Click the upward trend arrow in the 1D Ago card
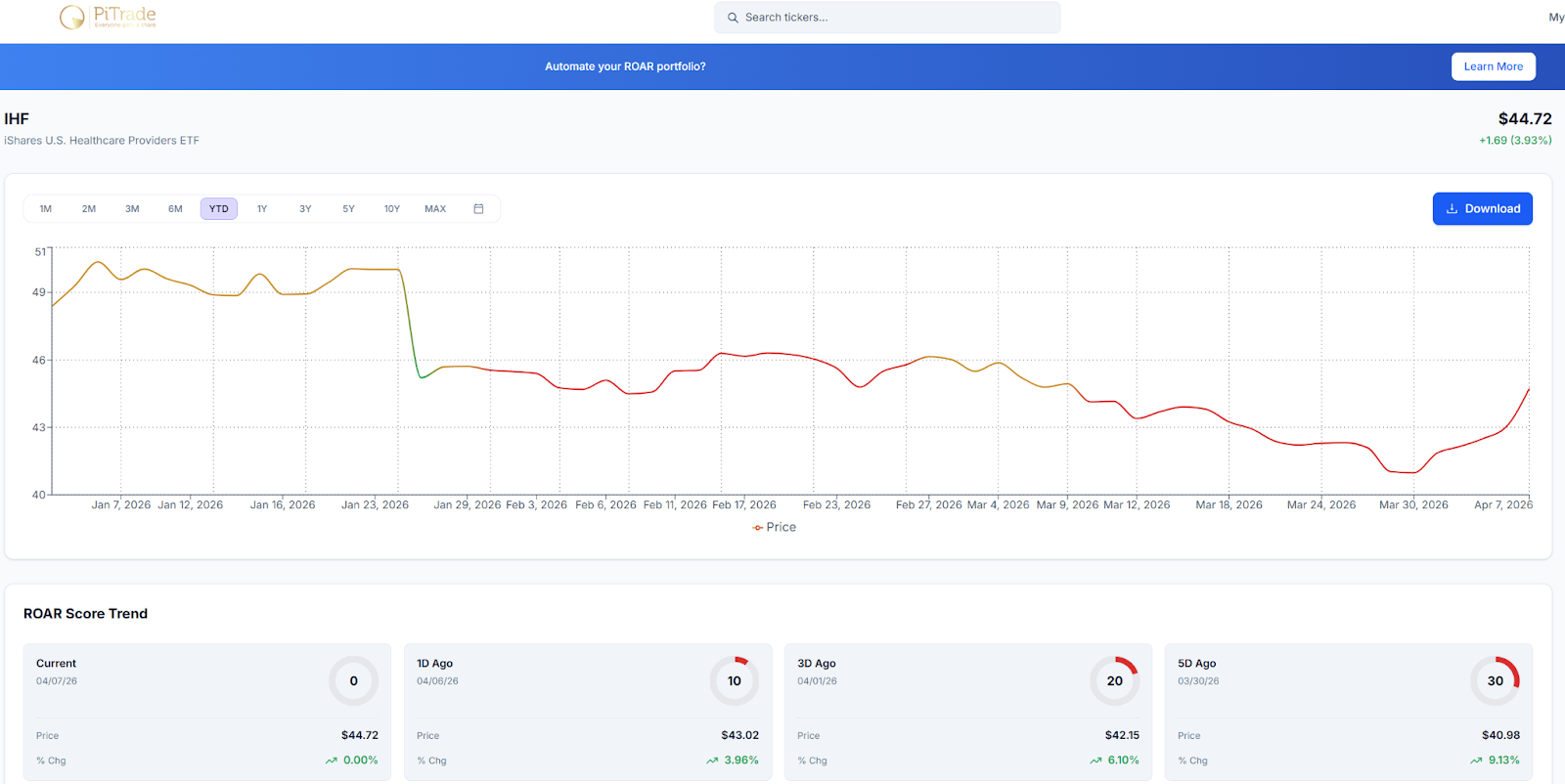This screenshot has width=1565, height=784. point(712,761)
